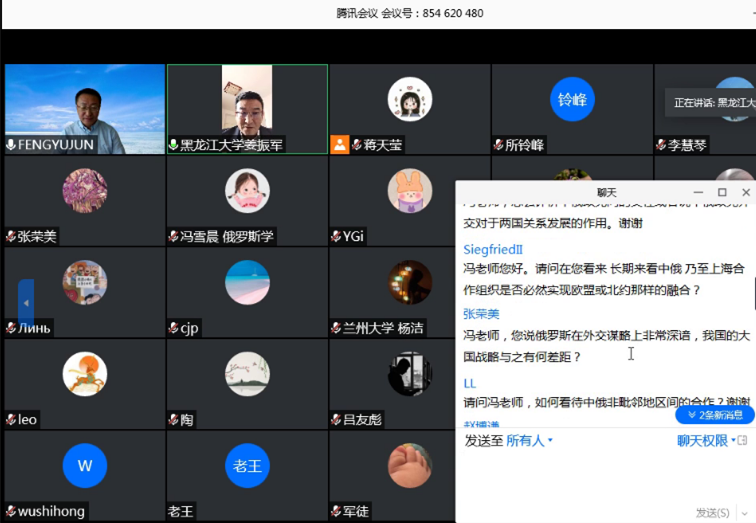Click muted mic icon next to 张荣美 tile label
Image resolution: width=756 pixels, height=523 pixels.
pos(11,236)
